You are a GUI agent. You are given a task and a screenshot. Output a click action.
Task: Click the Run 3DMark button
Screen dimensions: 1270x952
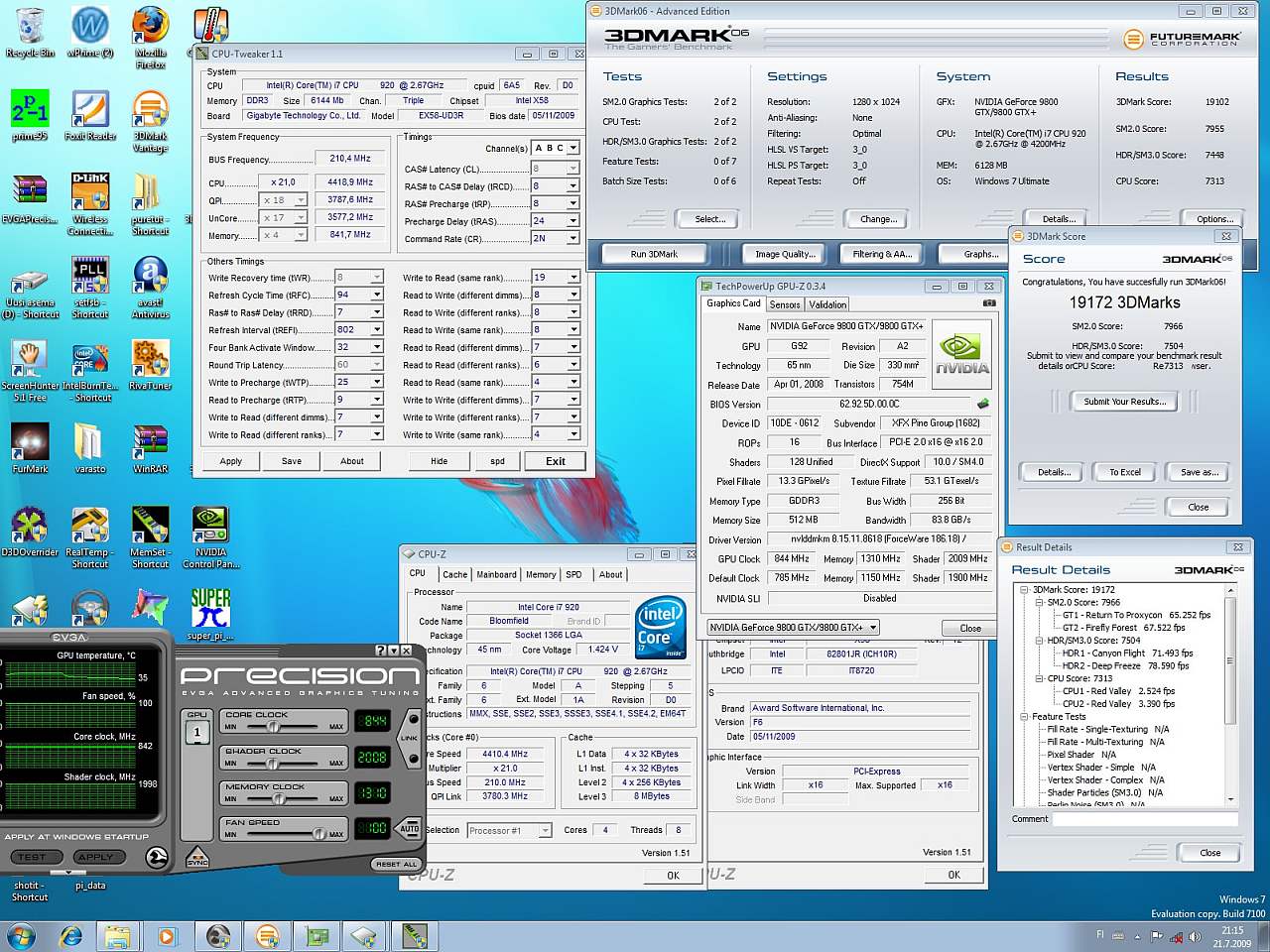pos(654,254)
